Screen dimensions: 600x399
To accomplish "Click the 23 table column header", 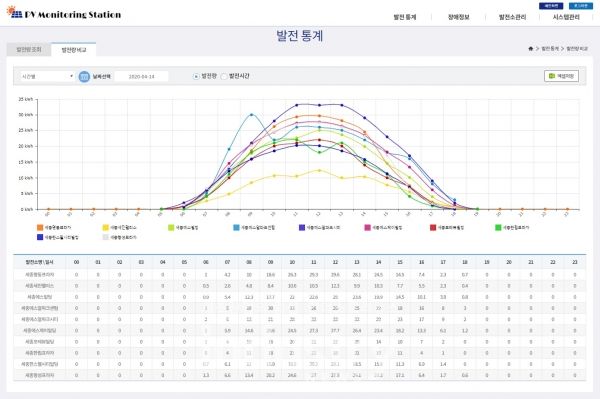I will pos(575,262).
